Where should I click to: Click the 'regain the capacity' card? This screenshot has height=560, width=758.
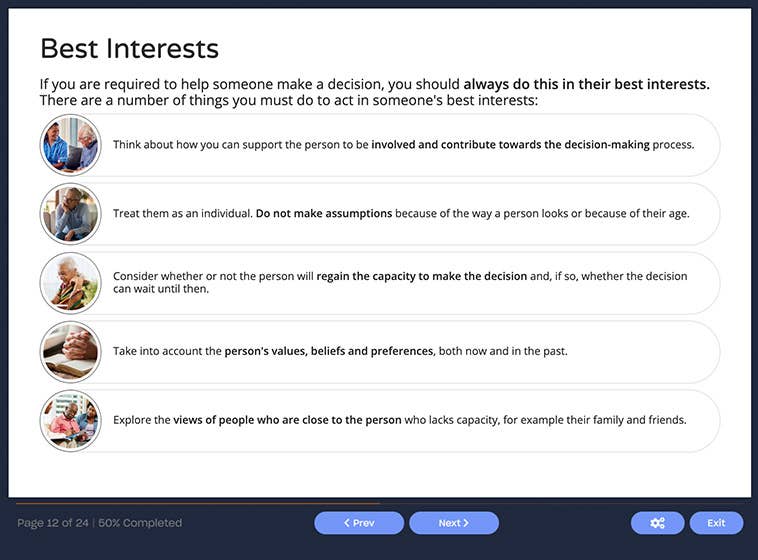[401, 283]
